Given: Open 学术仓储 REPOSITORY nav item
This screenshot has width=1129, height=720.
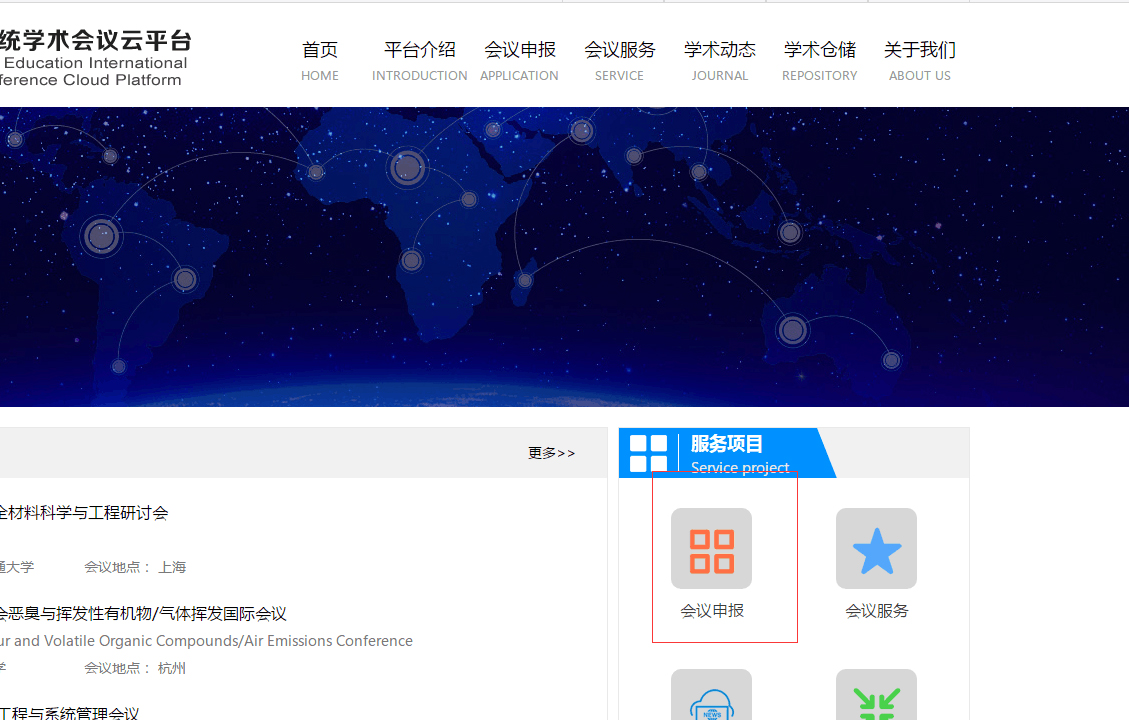Looking at the screenshot, I should coord(819,60).
